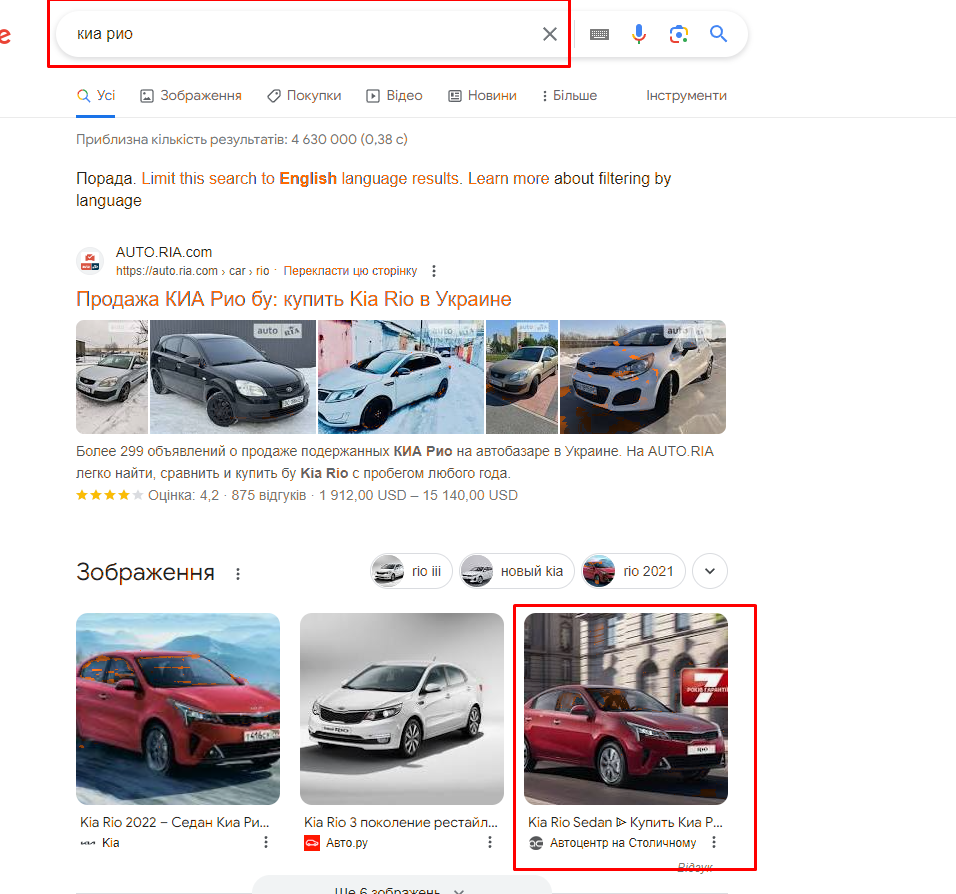Click 'Kia Rio 2022 – Седан Киа Ри...' caption

(174, 822)
